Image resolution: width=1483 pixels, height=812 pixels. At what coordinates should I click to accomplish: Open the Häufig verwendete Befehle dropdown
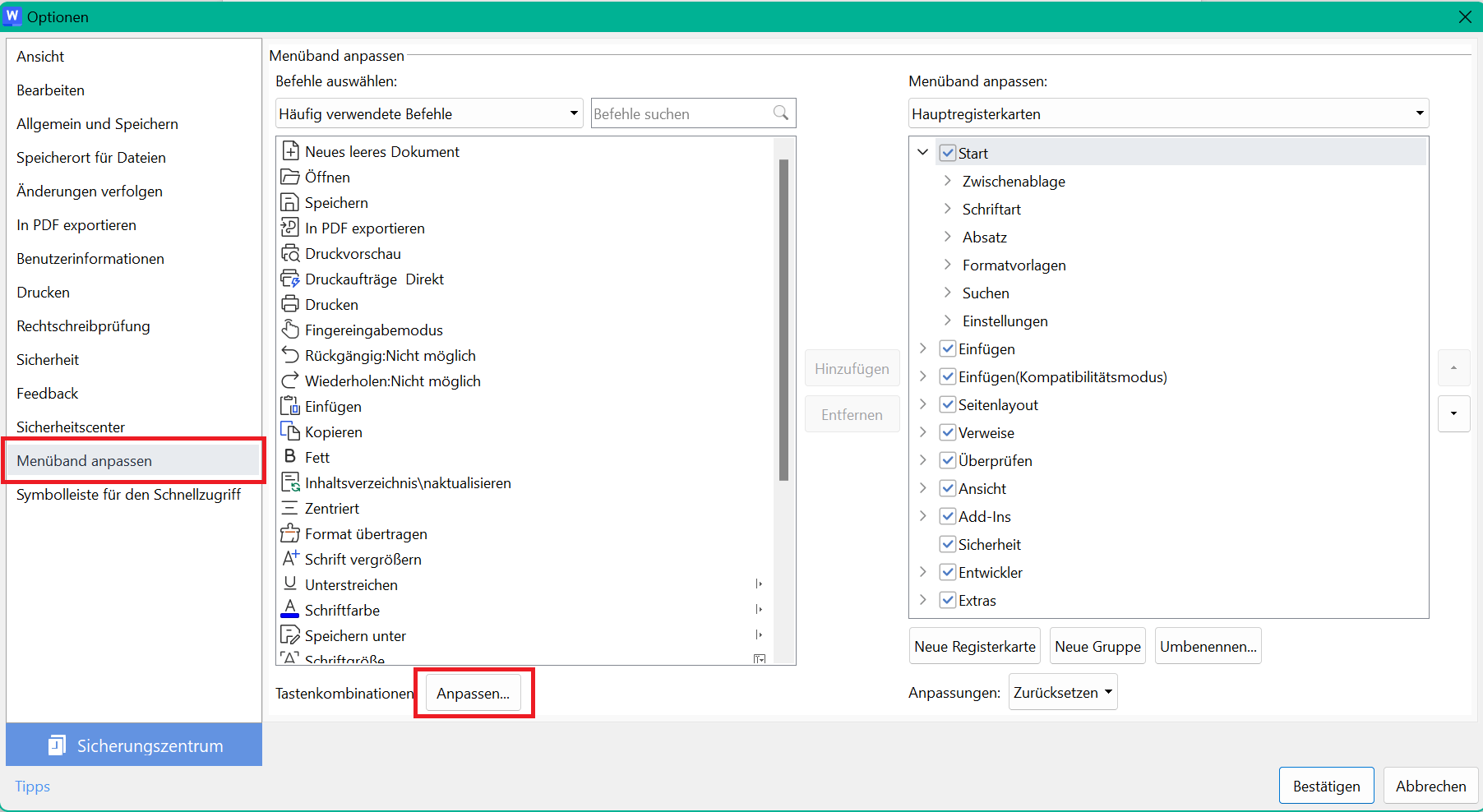[429, 113]
